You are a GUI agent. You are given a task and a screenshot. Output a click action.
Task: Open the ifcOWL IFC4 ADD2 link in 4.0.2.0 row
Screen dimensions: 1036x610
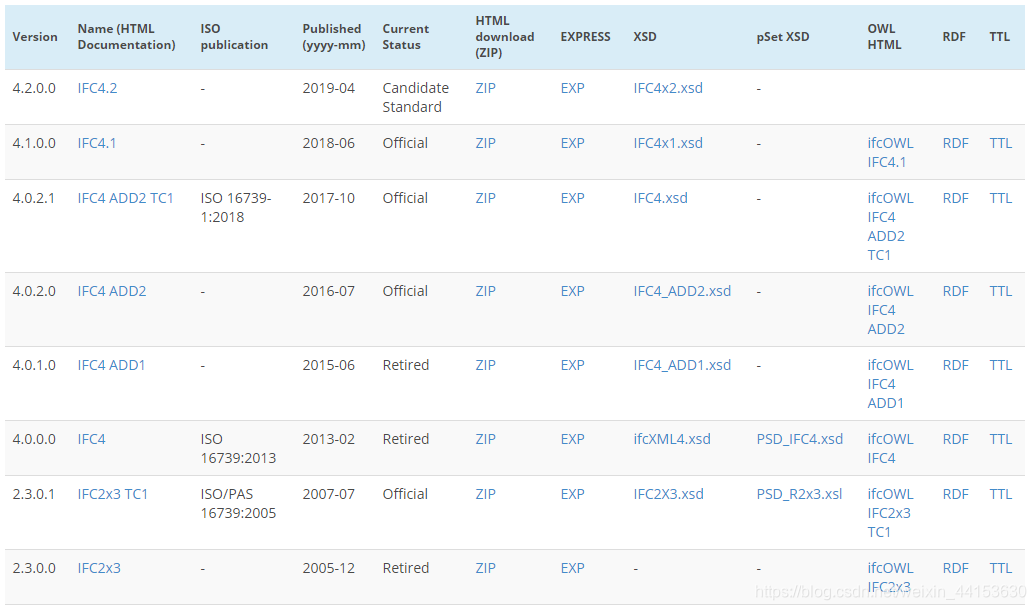tap(891, 310)
